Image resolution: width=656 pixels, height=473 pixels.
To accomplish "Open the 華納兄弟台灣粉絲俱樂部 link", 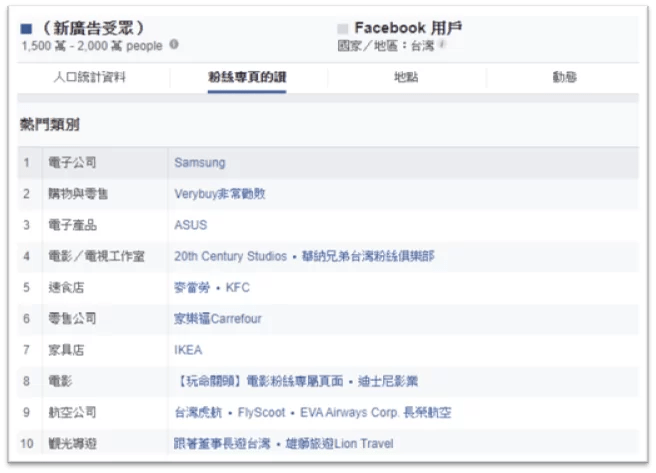I will pyautogui.click(x=368, y=256).
